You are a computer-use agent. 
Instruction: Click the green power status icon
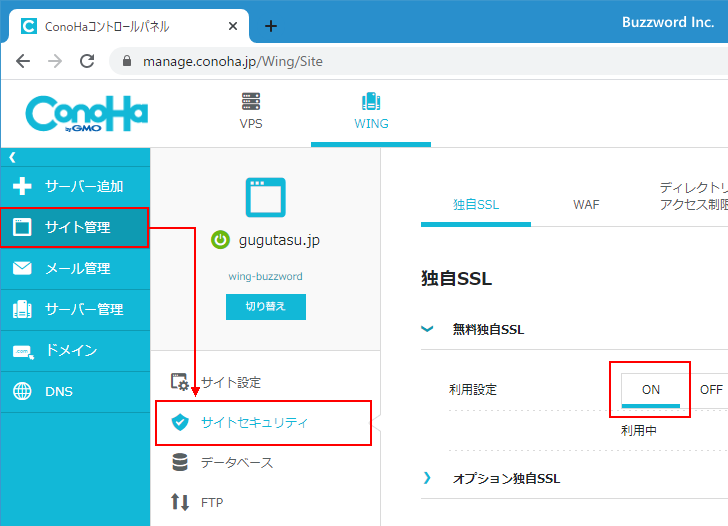point(220,240)
